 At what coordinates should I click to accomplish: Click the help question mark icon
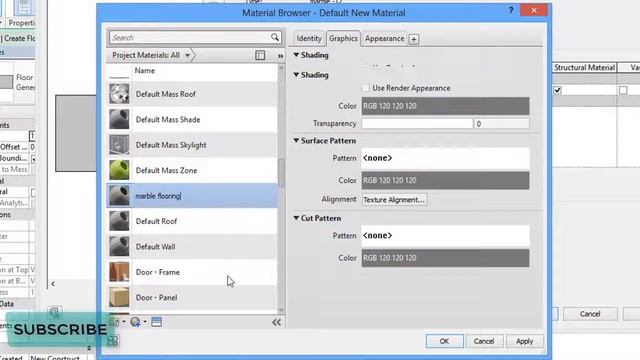click(511, 10)
